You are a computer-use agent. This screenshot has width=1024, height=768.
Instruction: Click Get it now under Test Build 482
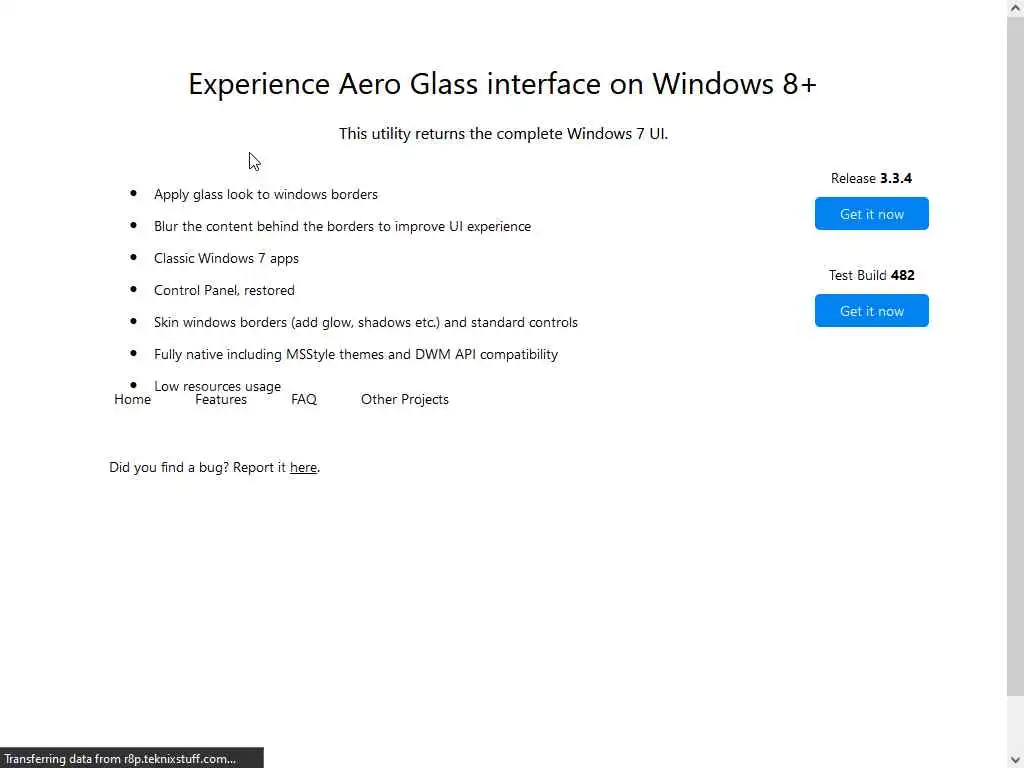tap(871, 311)
